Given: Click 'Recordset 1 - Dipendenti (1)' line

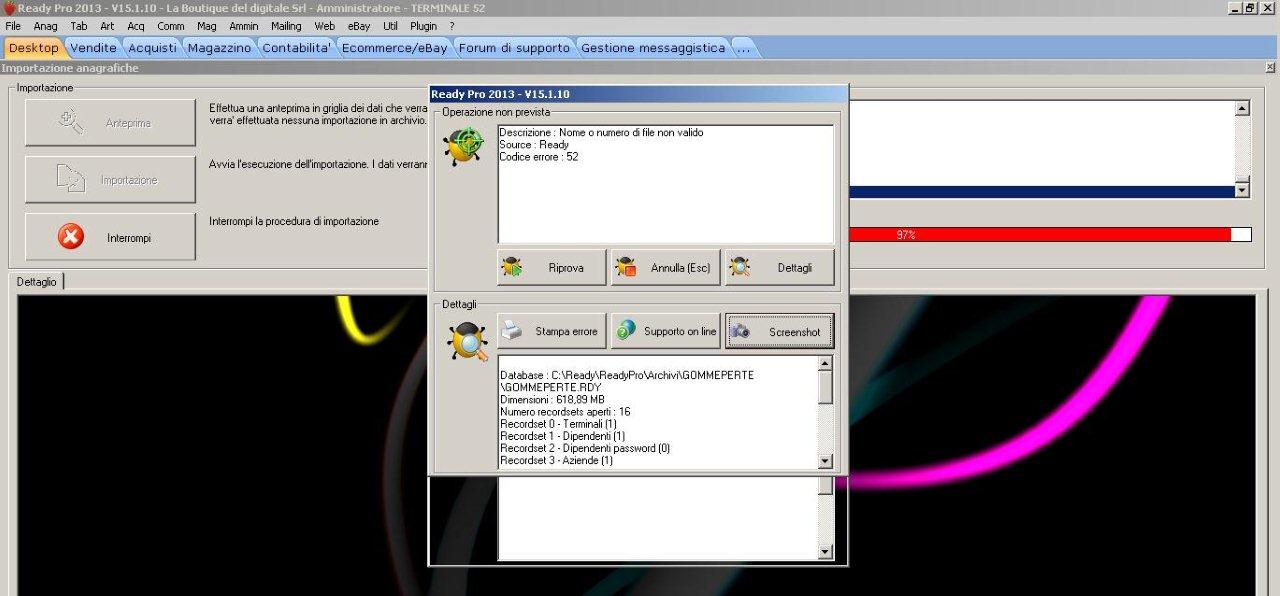Looking at the screenshot, I should (562, 436).
